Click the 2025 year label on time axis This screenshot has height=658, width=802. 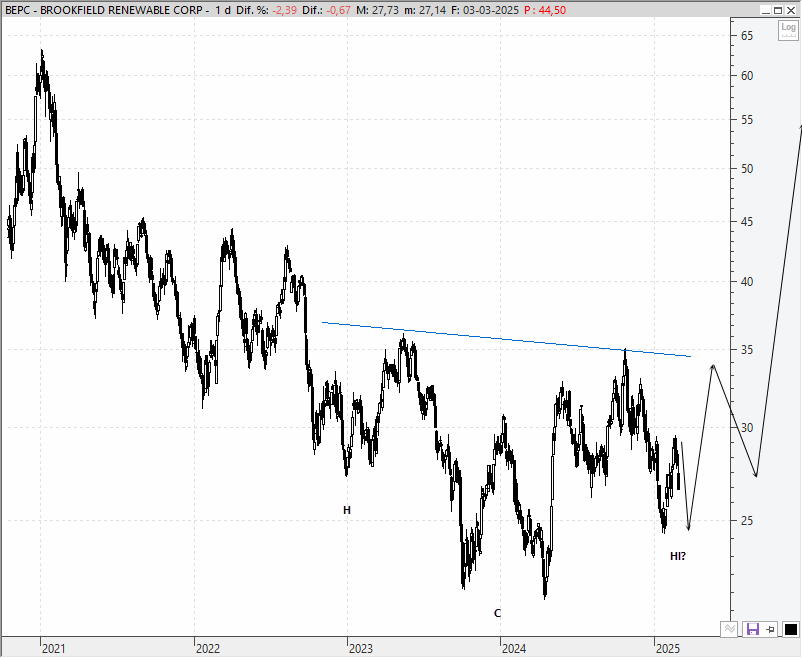668,649
